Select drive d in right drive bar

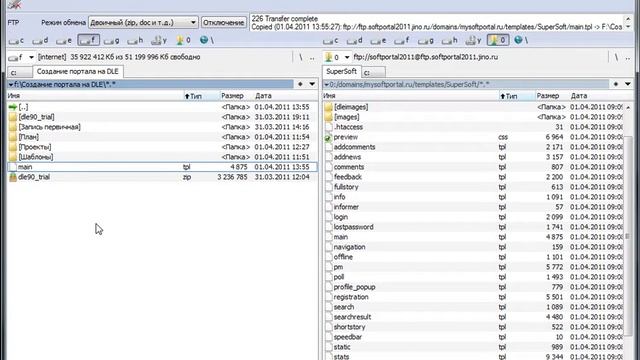click(354, 40)
